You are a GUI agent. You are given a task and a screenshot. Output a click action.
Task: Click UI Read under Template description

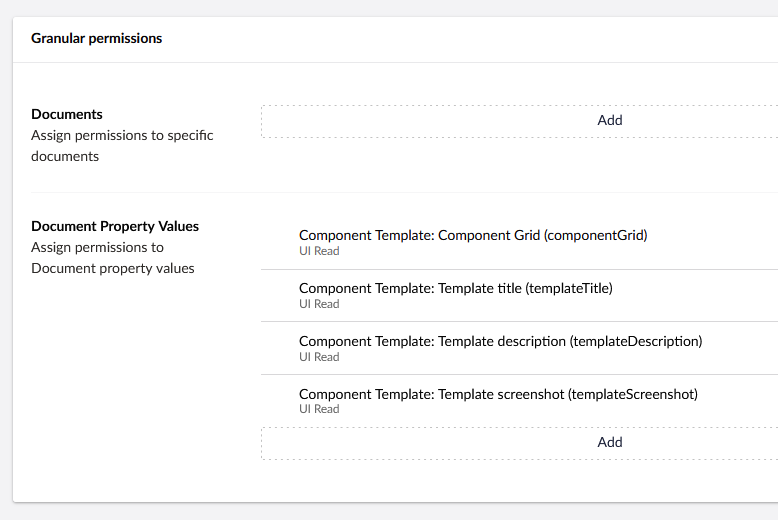(x=319, y=357)
